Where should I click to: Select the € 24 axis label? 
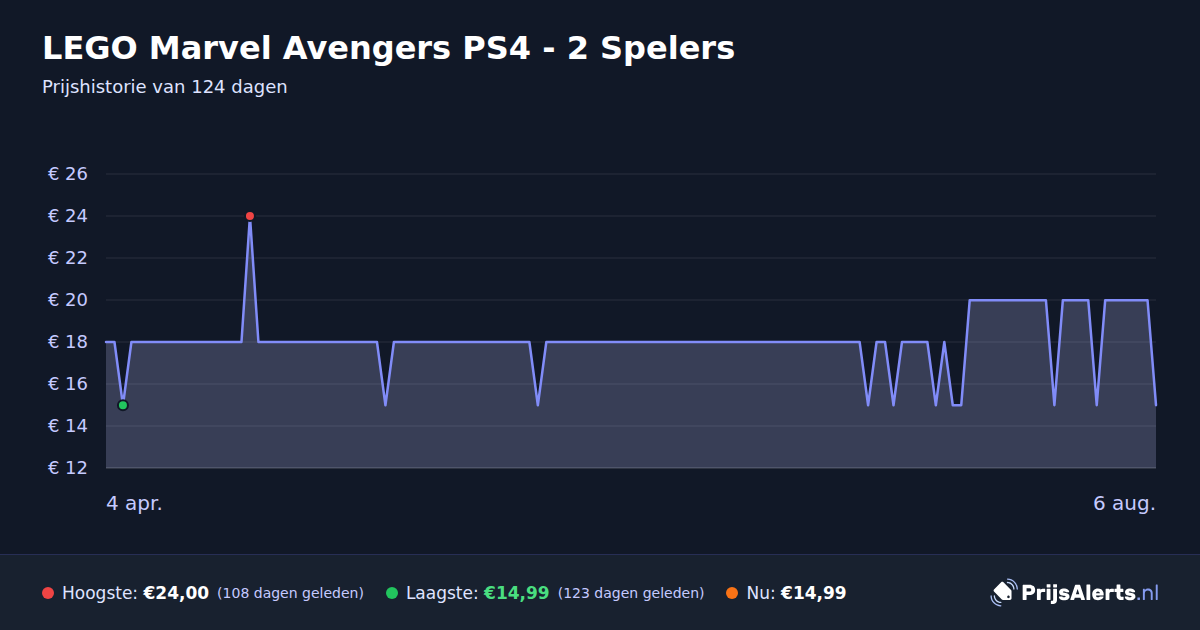68,216
